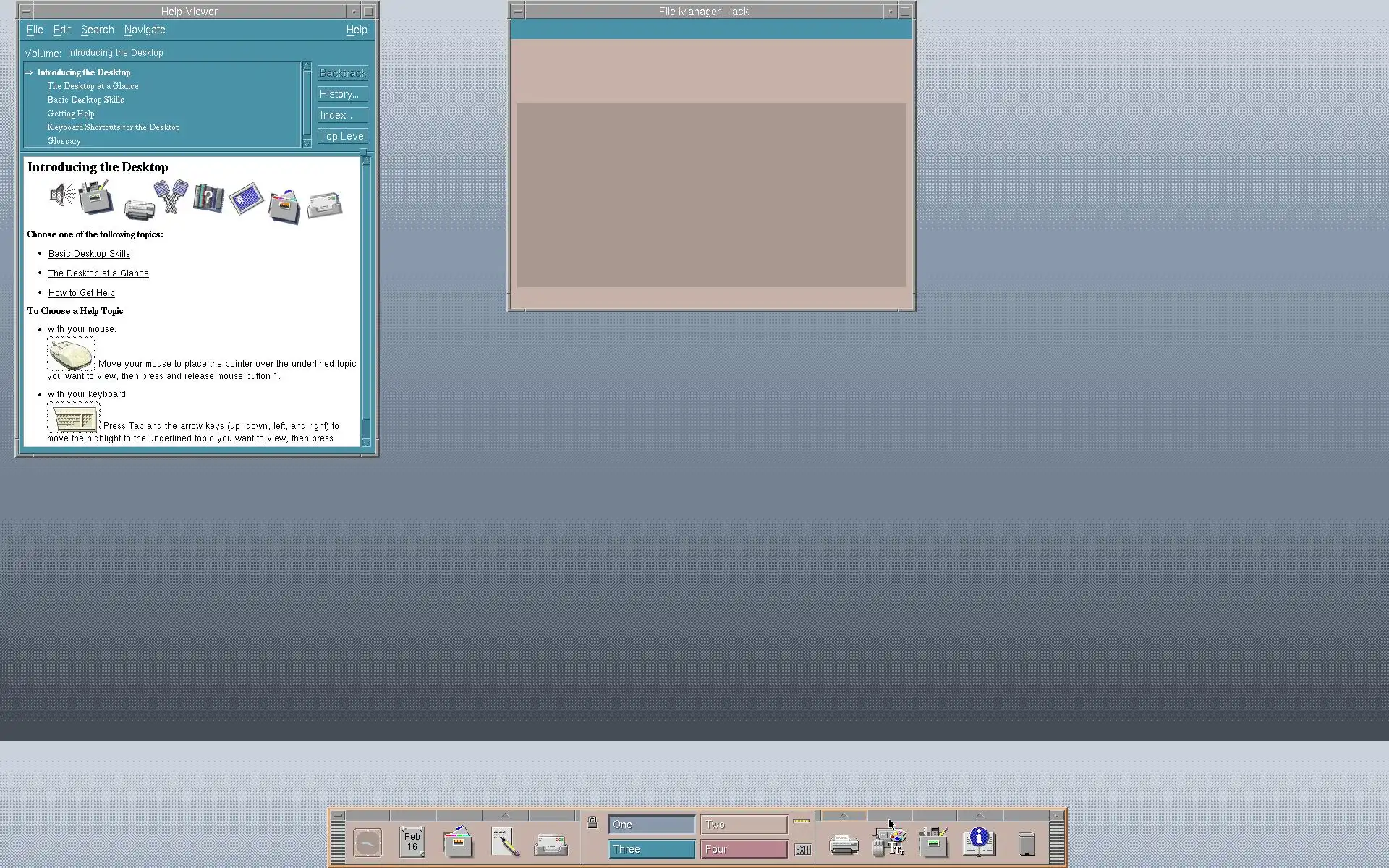Open Application Manager icon

tap(933, 843)
